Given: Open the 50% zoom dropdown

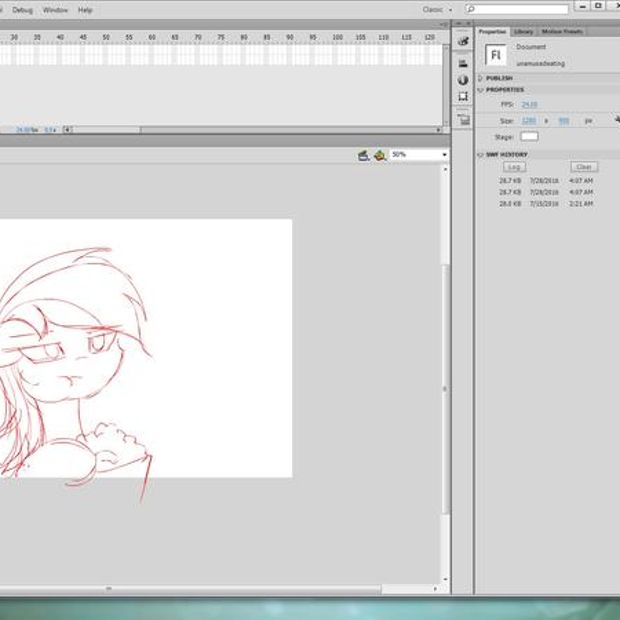Looking at the screenshot, I should [418, 155].
